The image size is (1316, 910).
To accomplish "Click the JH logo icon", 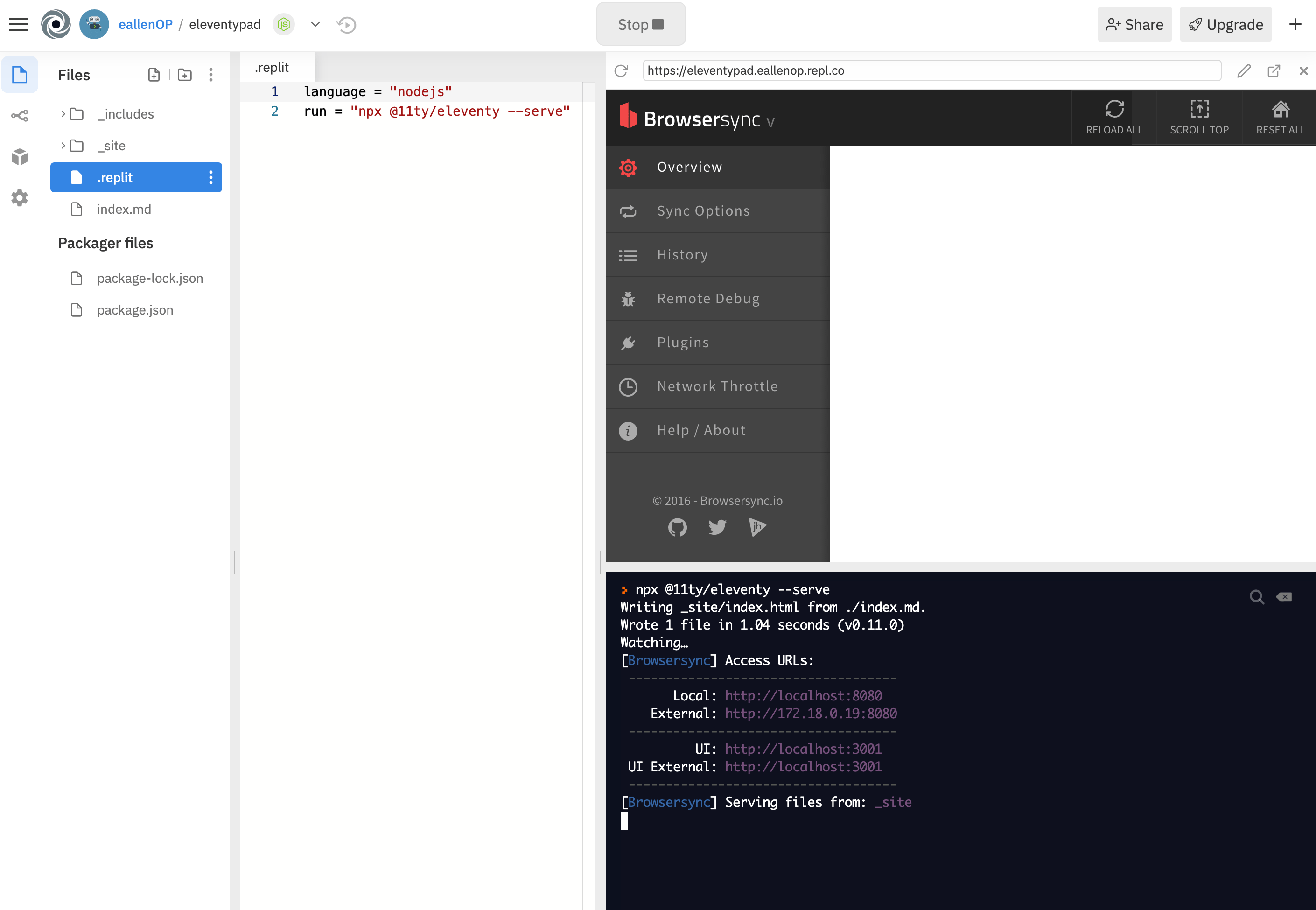I will pos(757,527).
